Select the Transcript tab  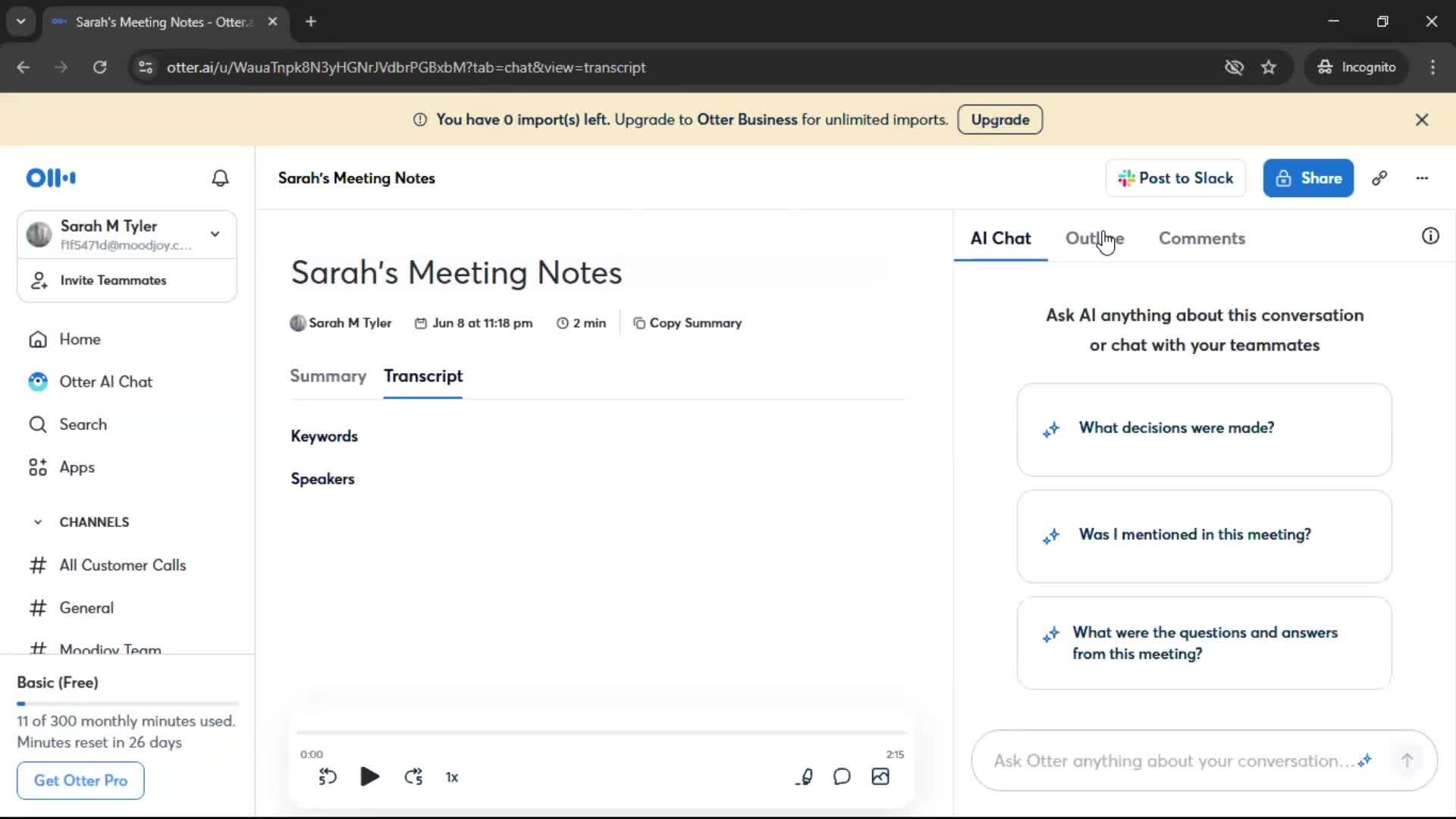[x=423, y=376]
